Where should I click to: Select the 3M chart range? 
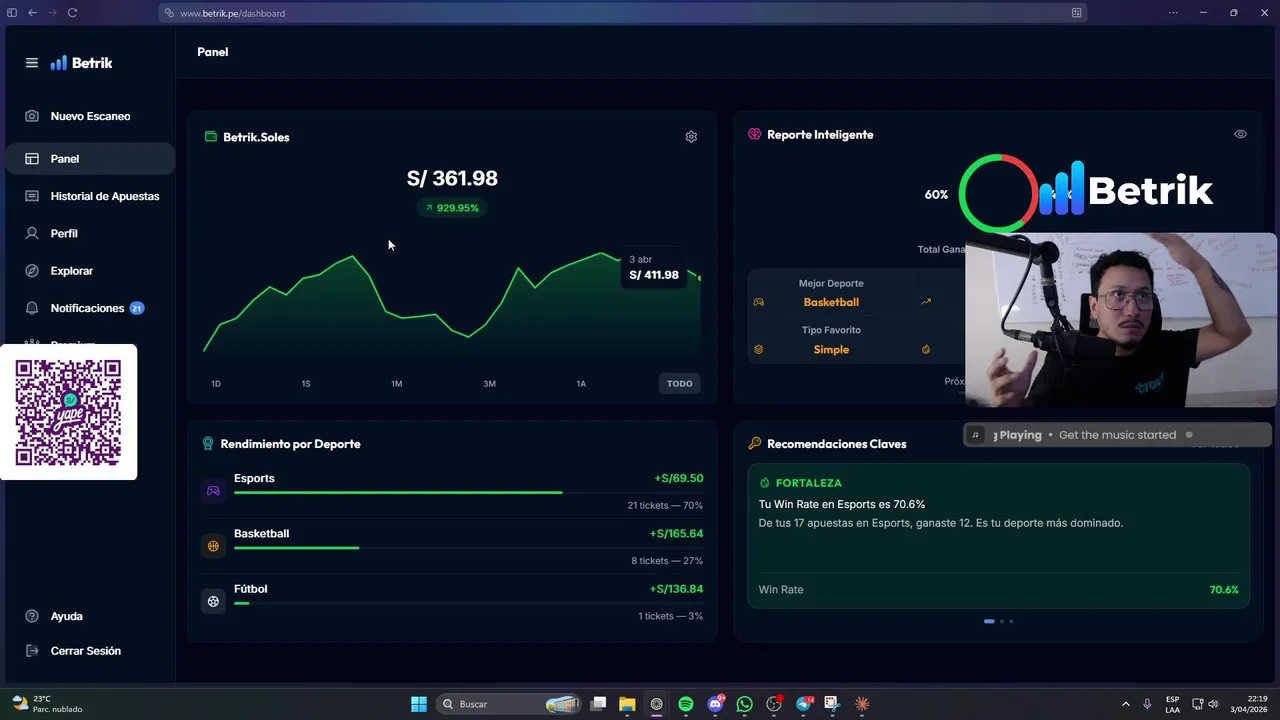tap(489, 384)
